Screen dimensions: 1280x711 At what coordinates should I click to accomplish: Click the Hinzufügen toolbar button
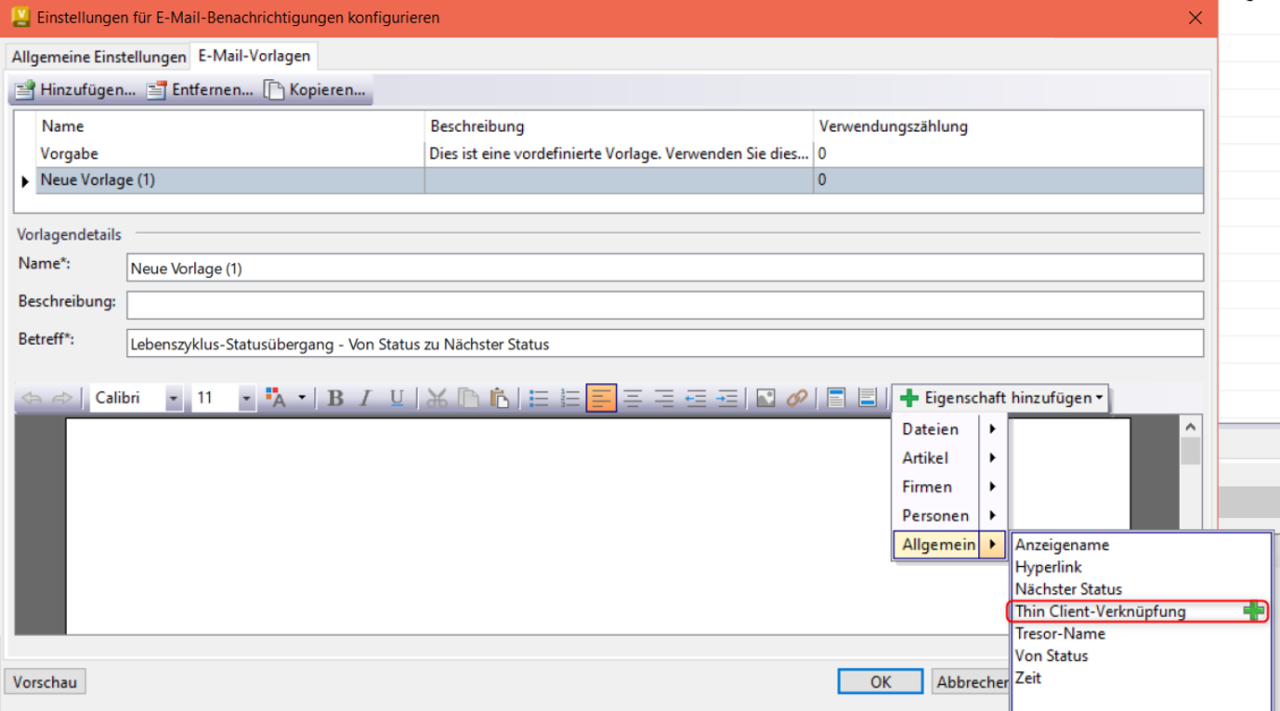74,89
